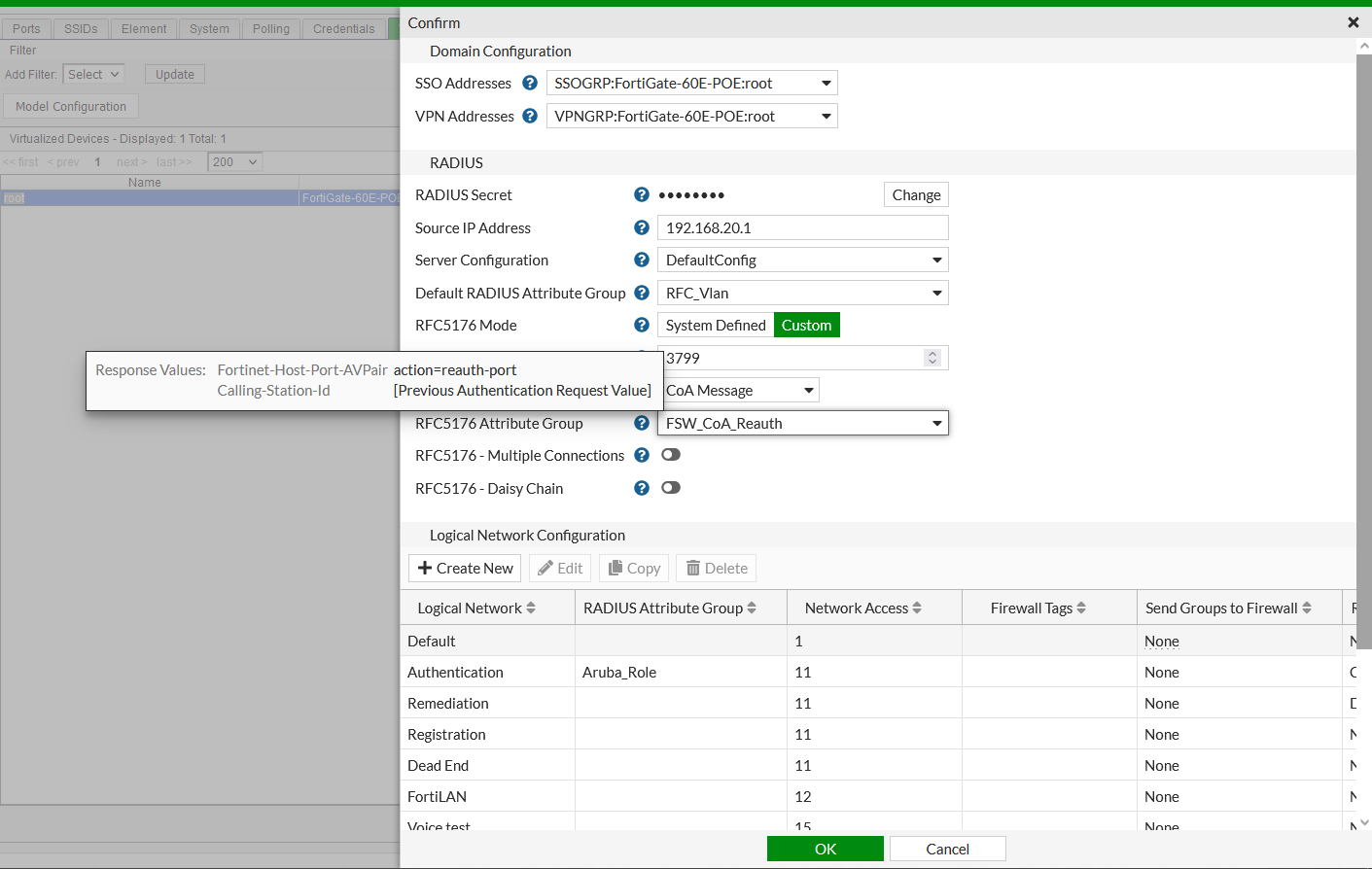
Task: Enable RFC5176 - Multiple Connections
Action: coord(670,454)
